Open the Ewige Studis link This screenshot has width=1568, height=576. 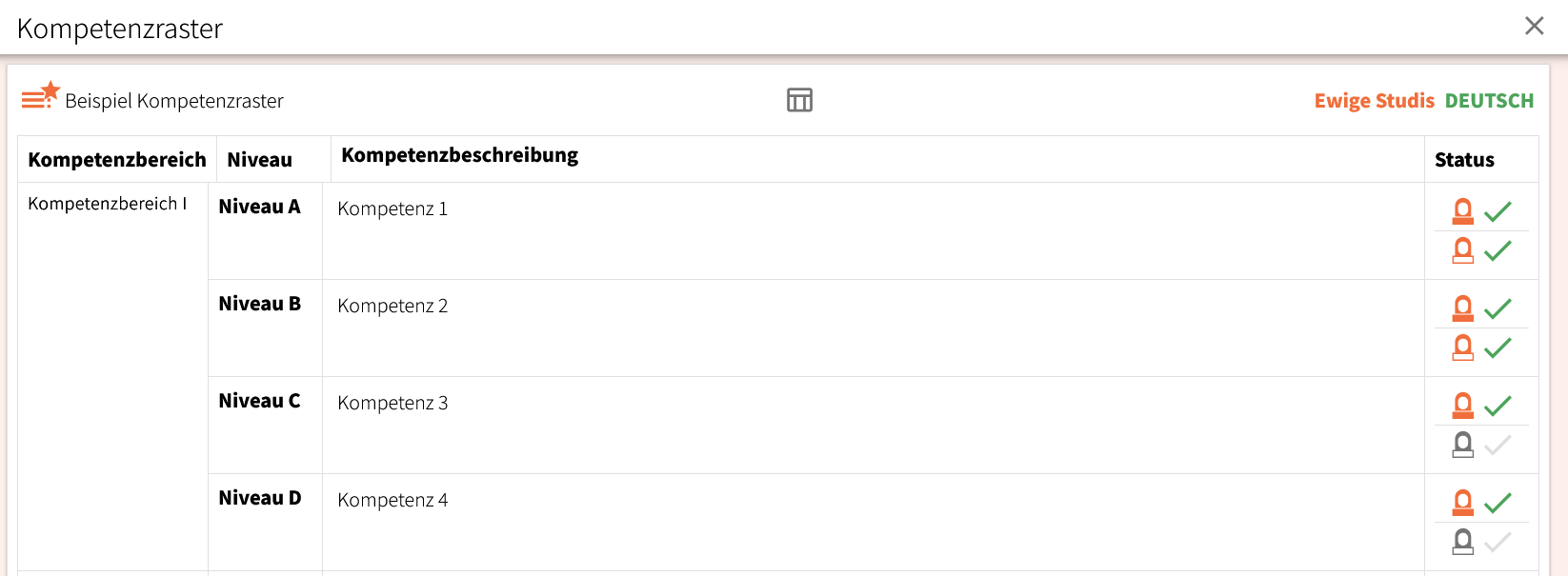[x=1374, y=101]
